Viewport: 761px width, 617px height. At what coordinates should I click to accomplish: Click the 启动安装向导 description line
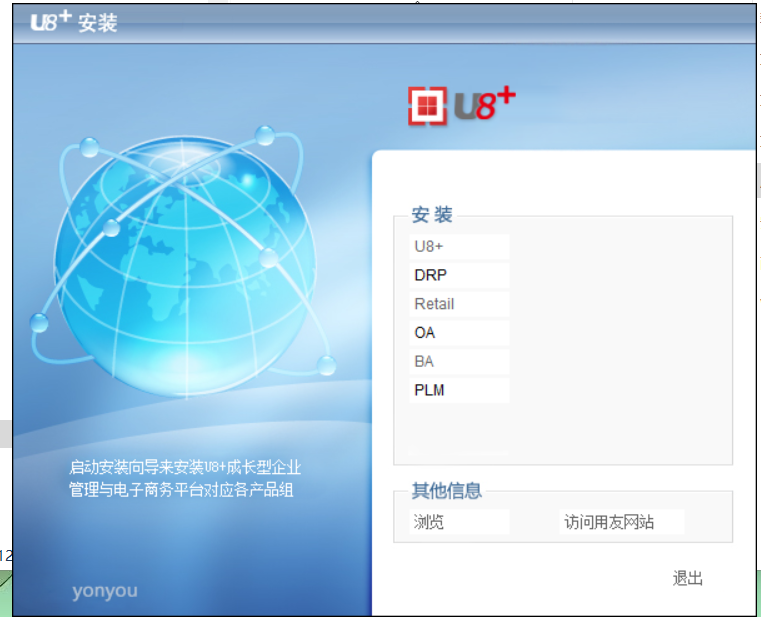185,467
